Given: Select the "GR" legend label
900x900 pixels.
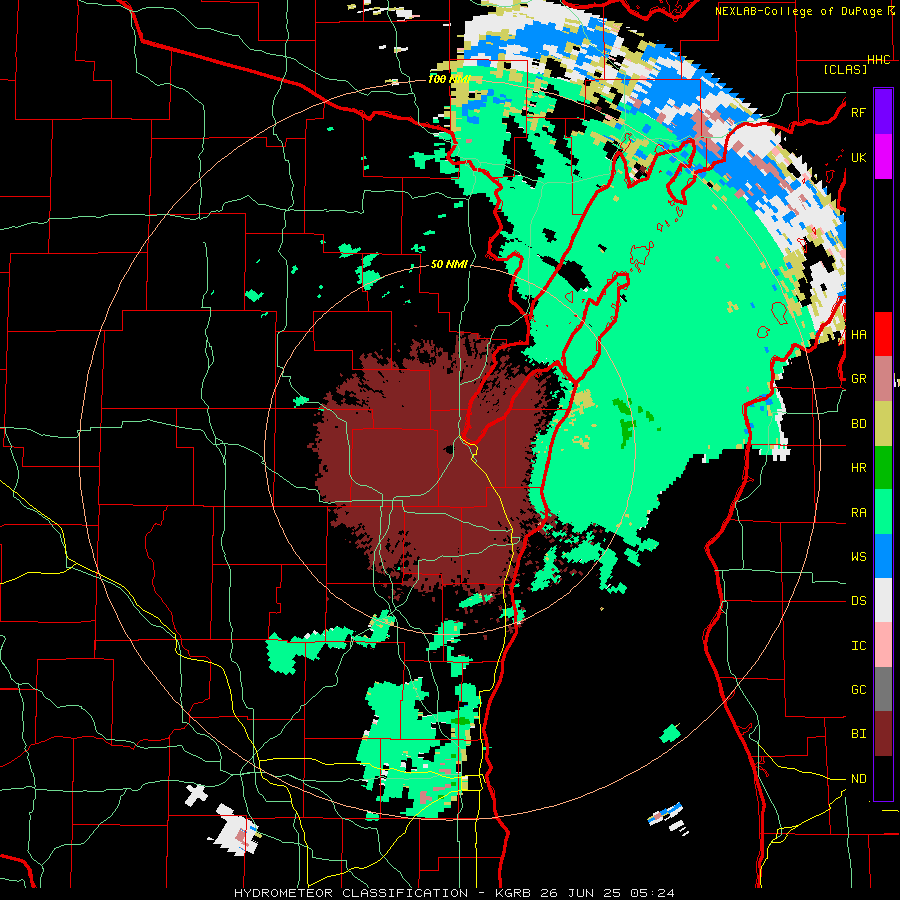Looking at the screenshot, I should coord(858,379).
